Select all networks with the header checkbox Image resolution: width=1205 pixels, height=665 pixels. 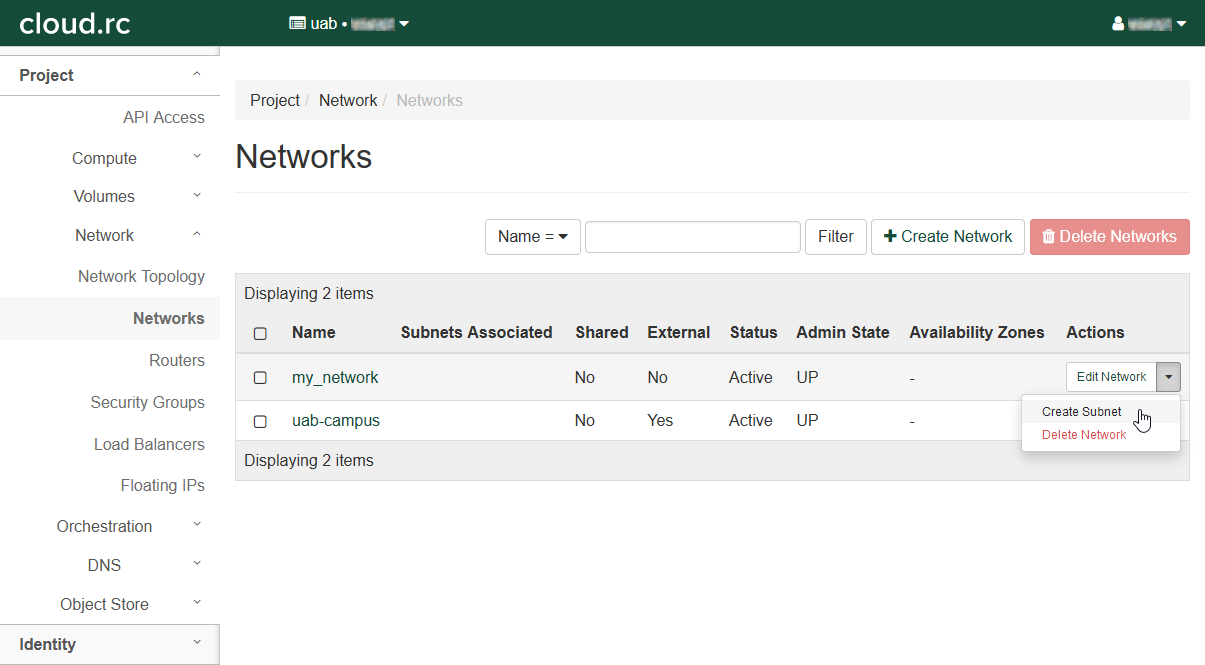pyautogui.click(x=260, y=334)
